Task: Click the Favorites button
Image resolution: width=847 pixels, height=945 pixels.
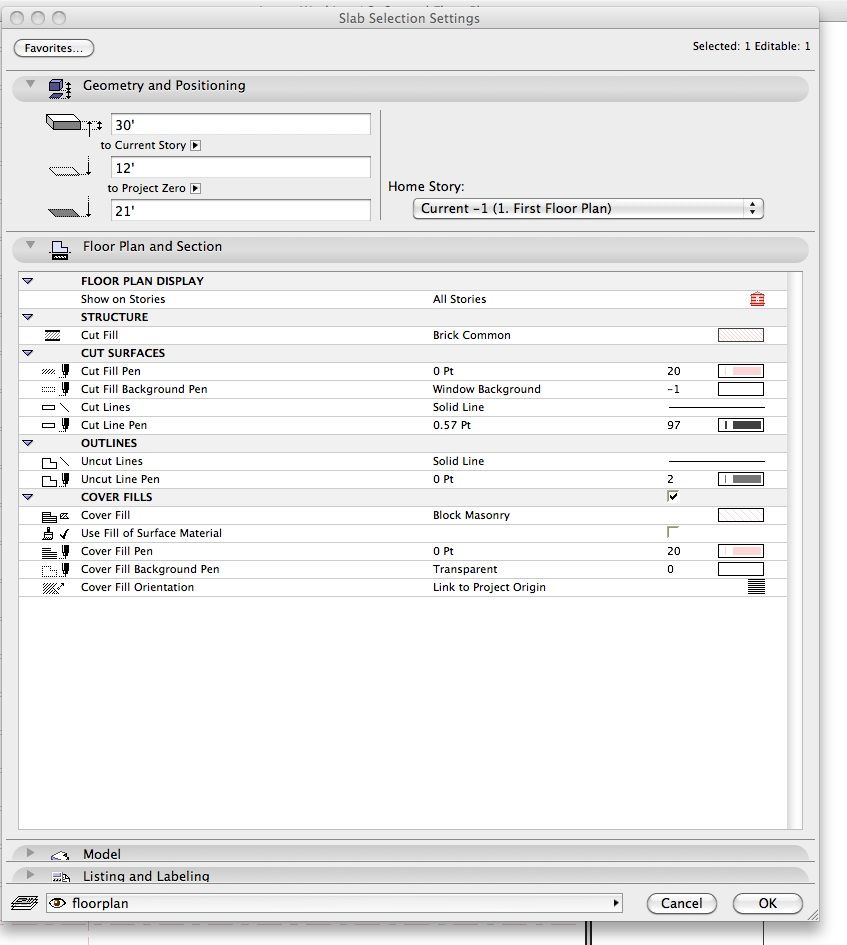Action: pos(53,48)
